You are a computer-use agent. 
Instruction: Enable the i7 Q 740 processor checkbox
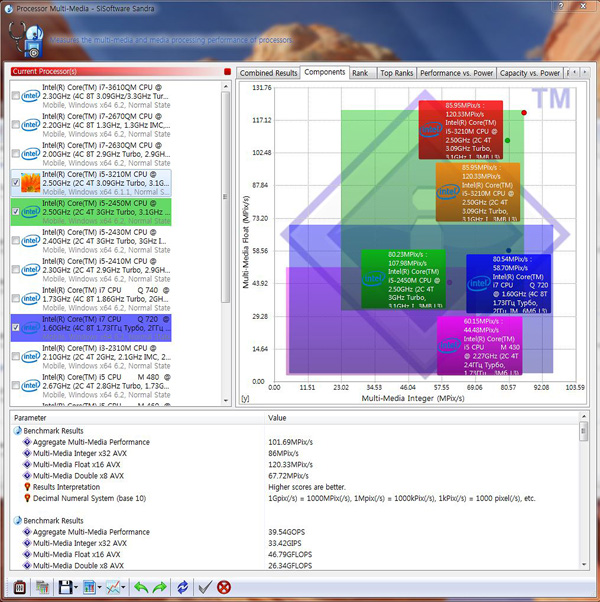tap(16, 298)
